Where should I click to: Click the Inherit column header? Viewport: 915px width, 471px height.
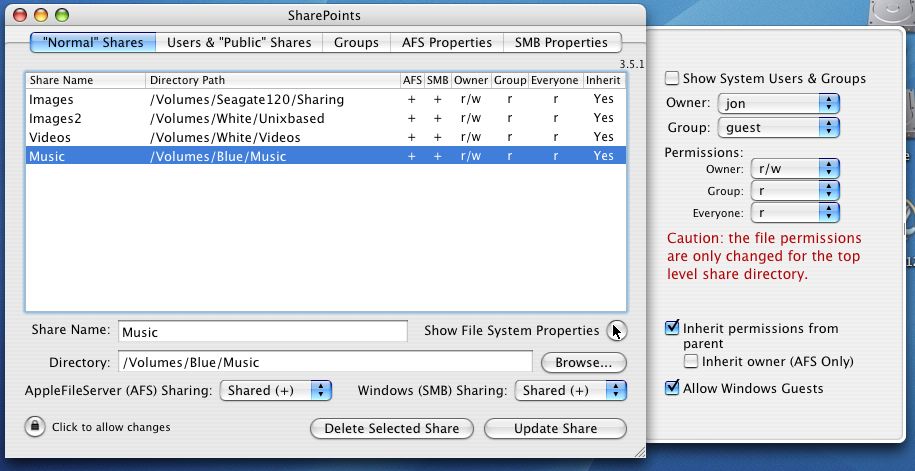pyautogui.click(x=603, y=80)
